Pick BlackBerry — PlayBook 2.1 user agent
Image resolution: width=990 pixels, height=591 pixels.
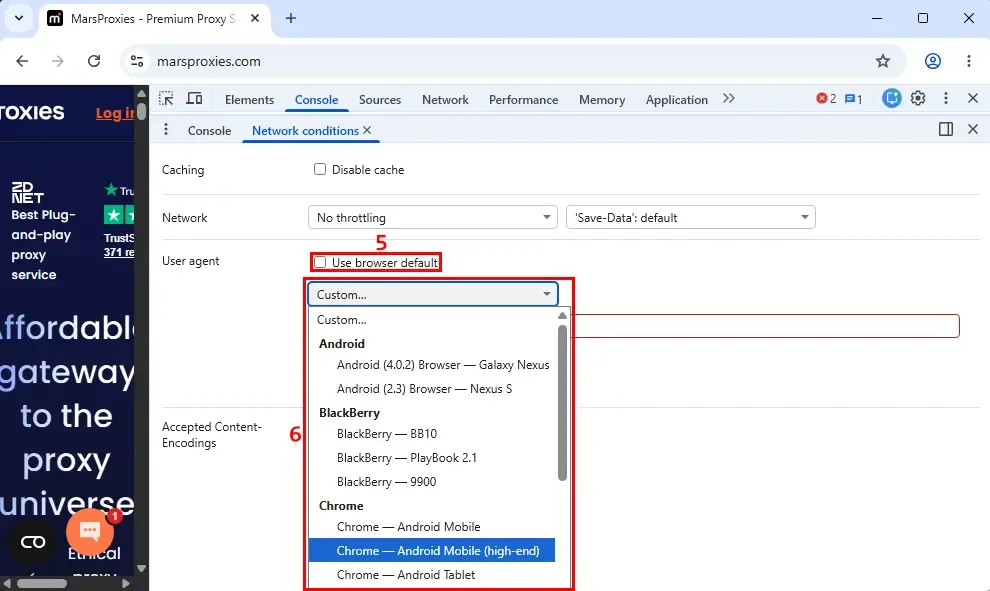pos(432,458)
